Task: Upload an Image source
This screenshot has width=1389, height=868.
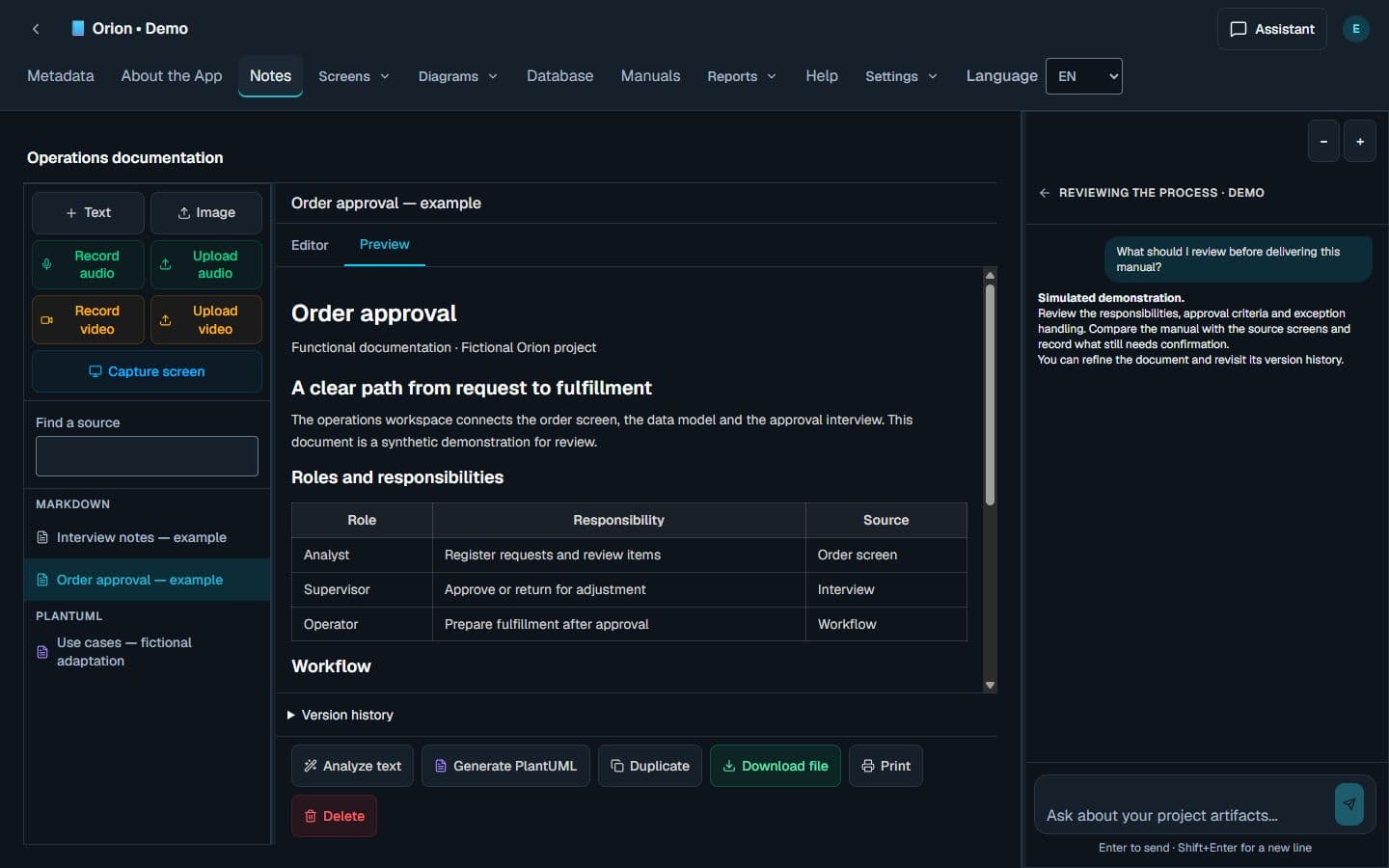Action: click(206, 213)
